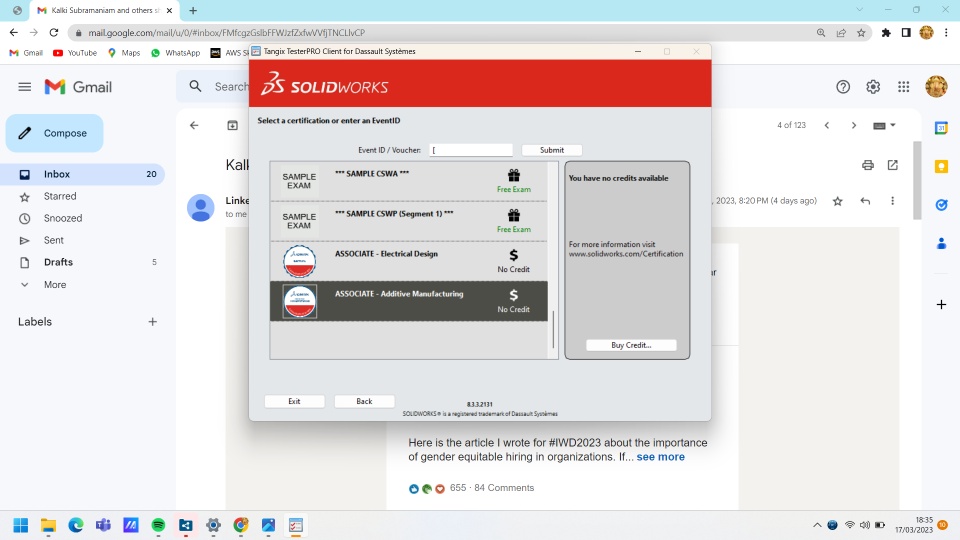Open Microsoft Edge from taskbar

[75, 525]
